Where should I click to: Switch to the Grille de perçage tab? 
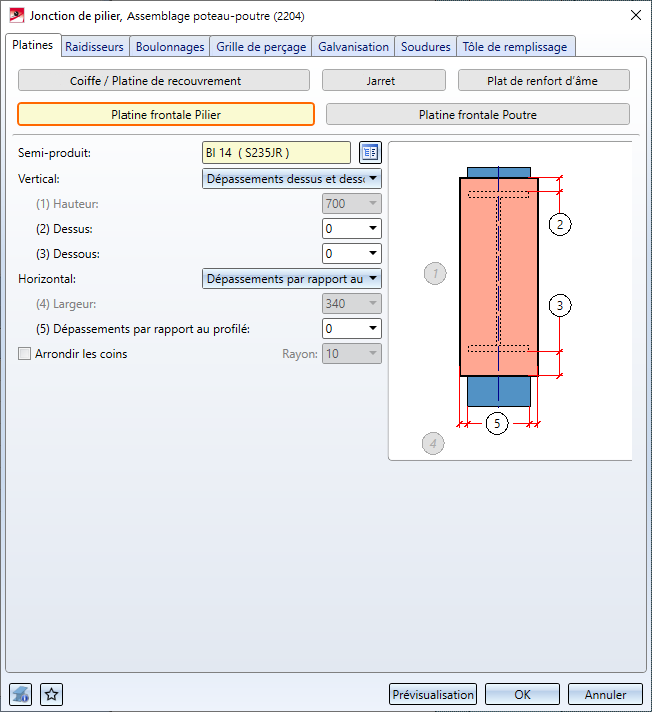[x=261, y=47]
